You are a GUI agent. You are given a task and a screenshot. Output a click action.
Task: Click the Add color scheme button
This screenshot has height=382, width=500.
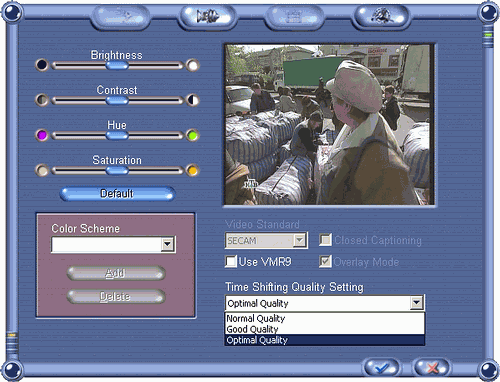(x=116, y=273)
